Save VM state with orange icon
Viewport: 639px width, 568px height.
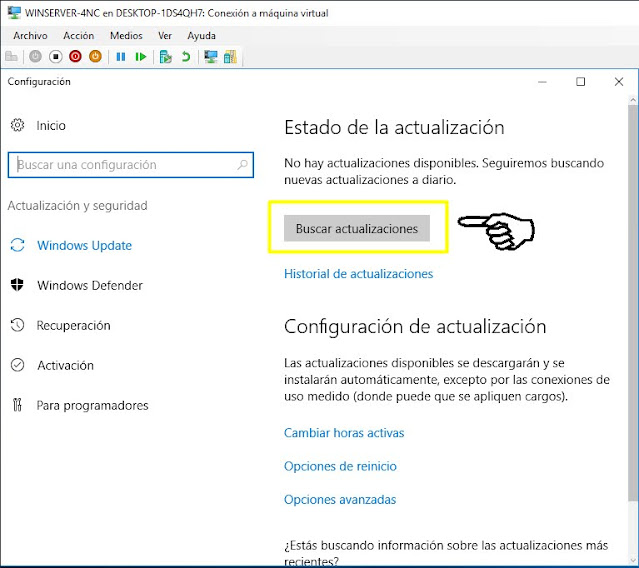pos(95,57)
